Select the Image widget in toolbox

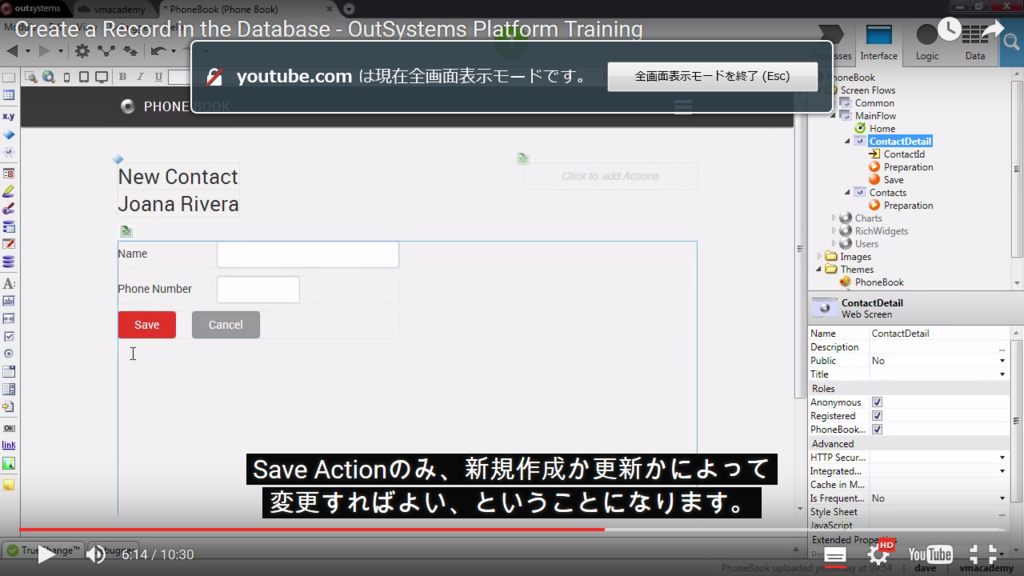(x=8, y=464)
